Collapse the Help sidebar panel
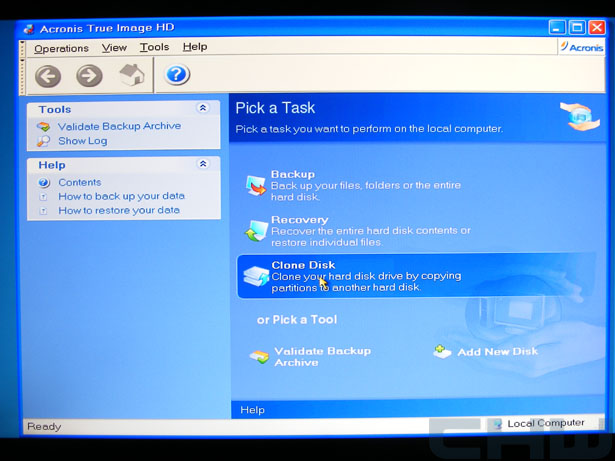Viewport: 615px width, 461px height. [203, 164]
